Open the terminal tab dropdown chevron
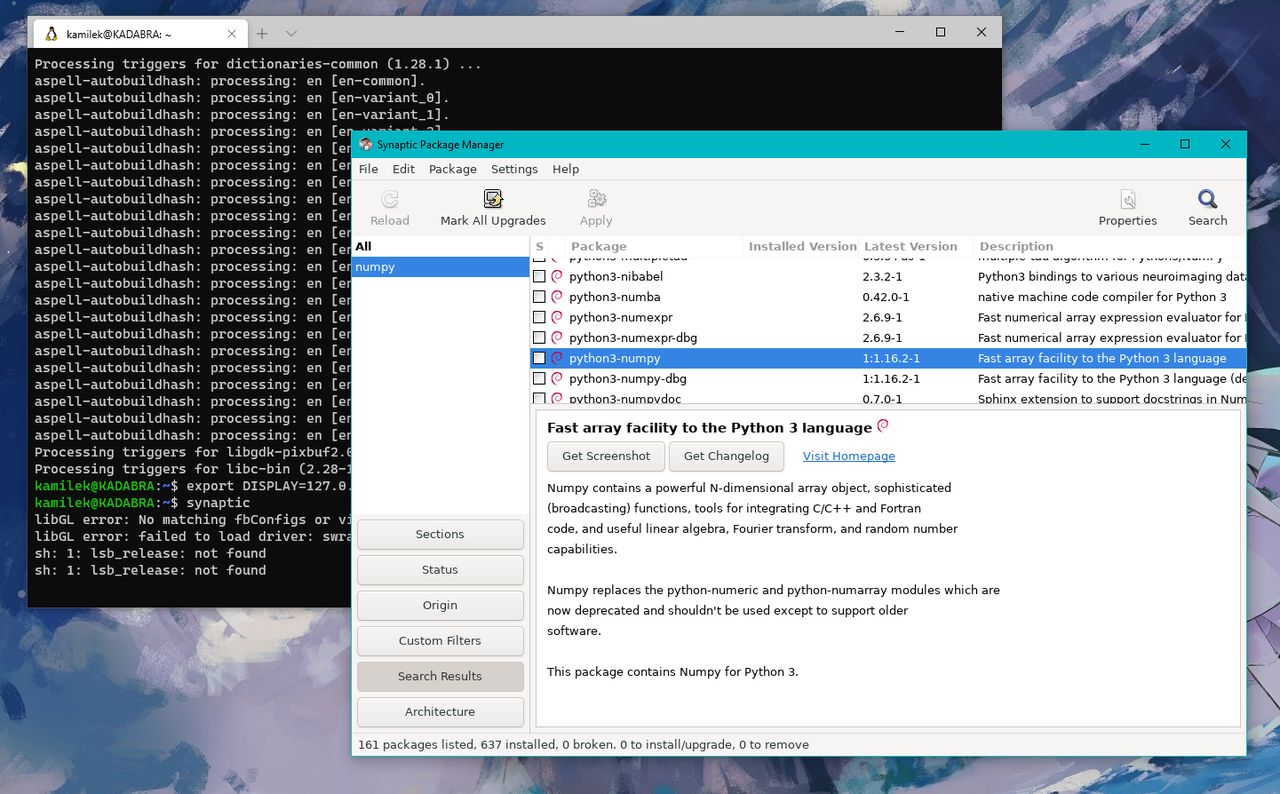This screenshot has height=794, width=1280. pyautogui.click(x=290, y=31)
